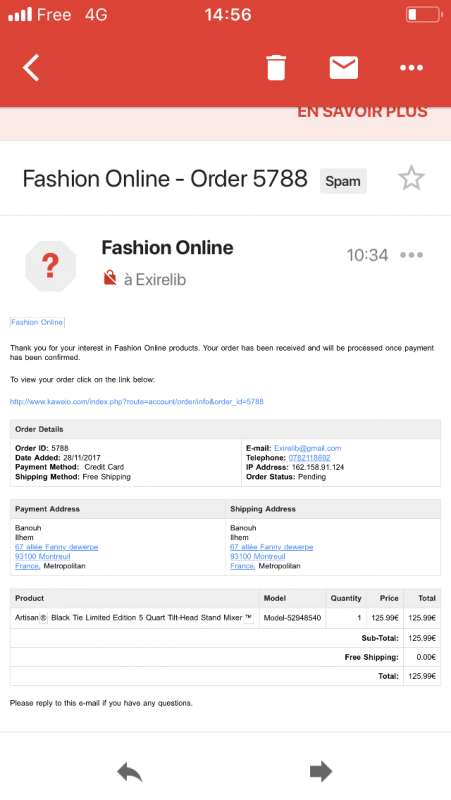The height and width of the screenshot is (800, 451).
Task: Open the Fashion Online link in body
Action: 37,322
